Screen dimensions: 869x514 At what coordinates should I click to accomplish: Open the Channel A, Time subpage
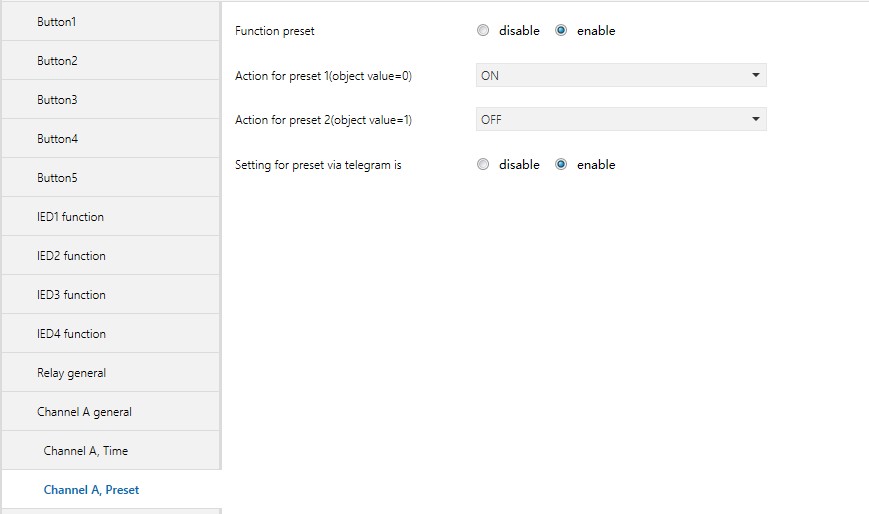click(x=86, y=450)
